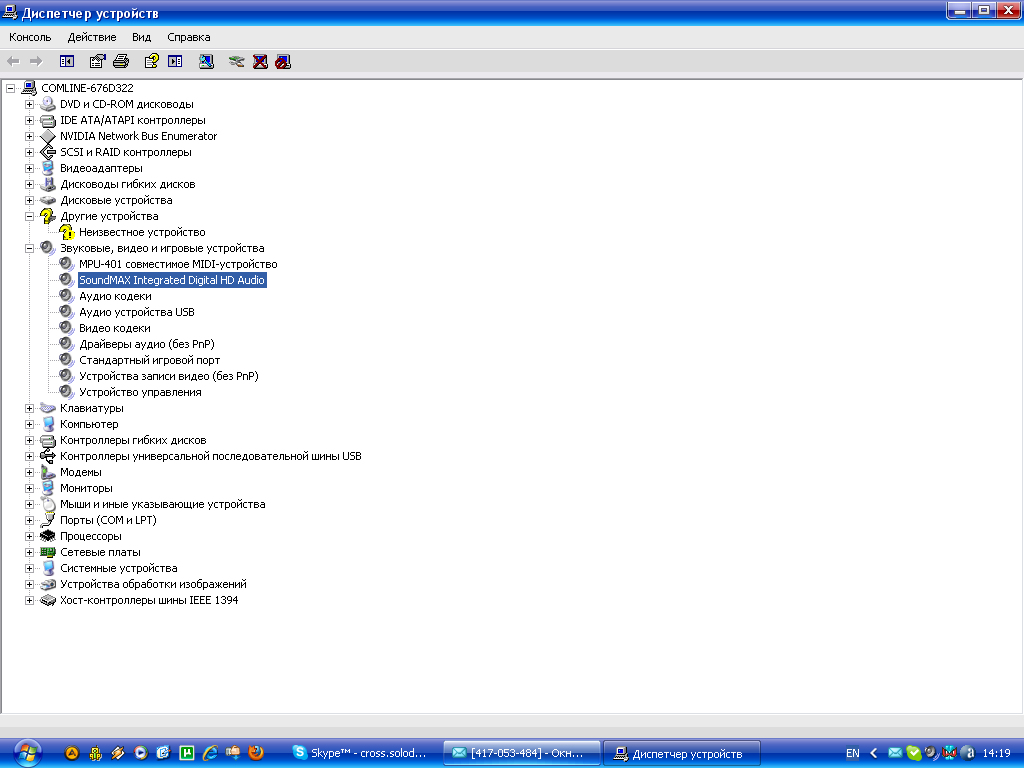
Task: Select Системные устройства
Action: coord(118,568)
